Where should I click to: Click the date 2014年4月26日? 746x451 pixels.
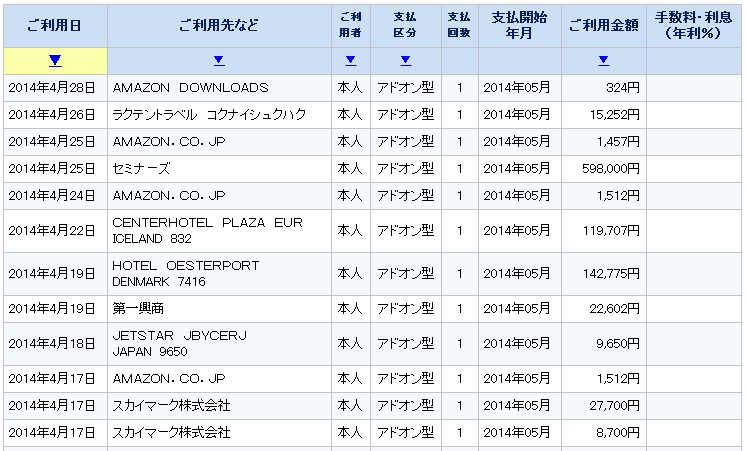[52, 115]
